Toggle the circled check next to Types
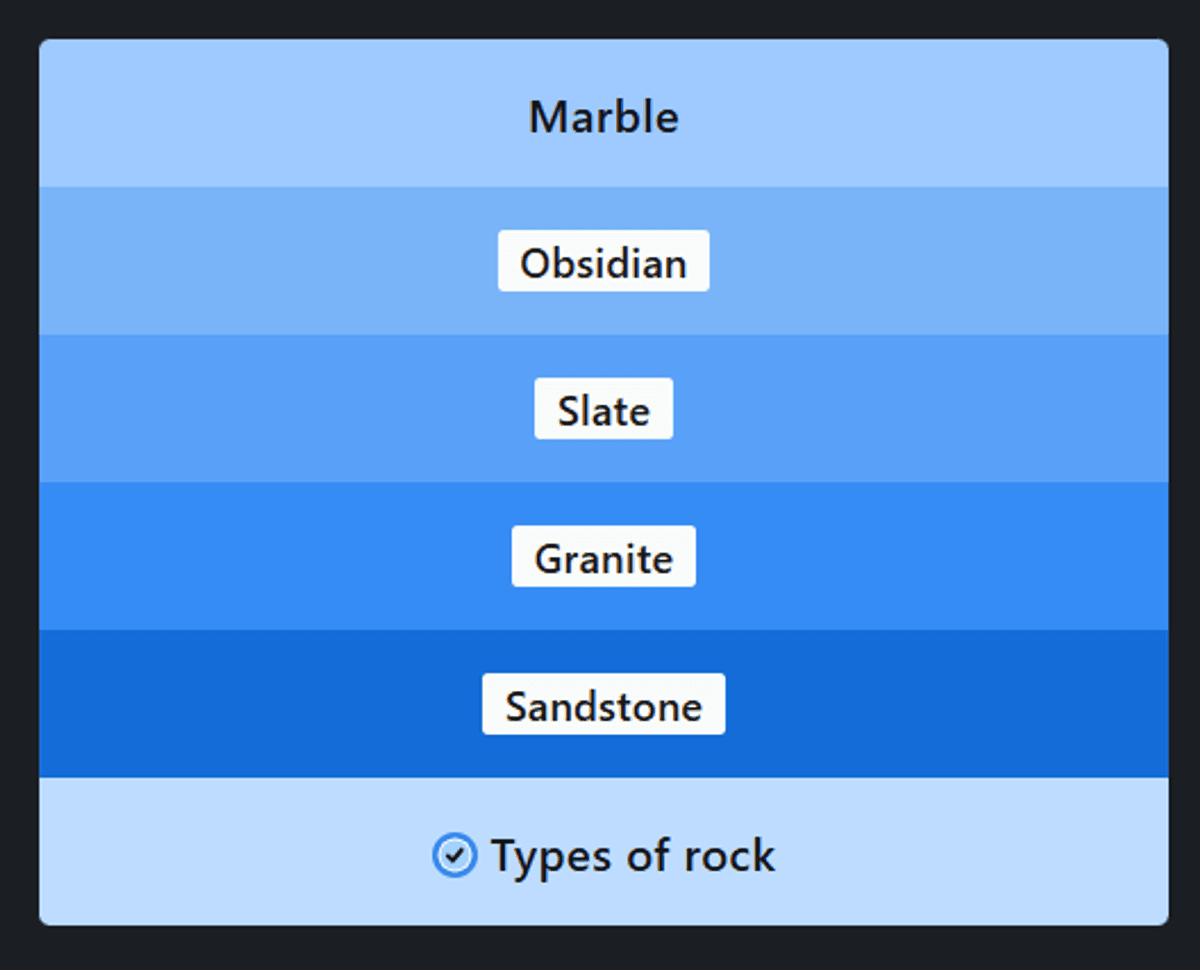This screenshot has height=970, width=1200. [x=454, y=856]
